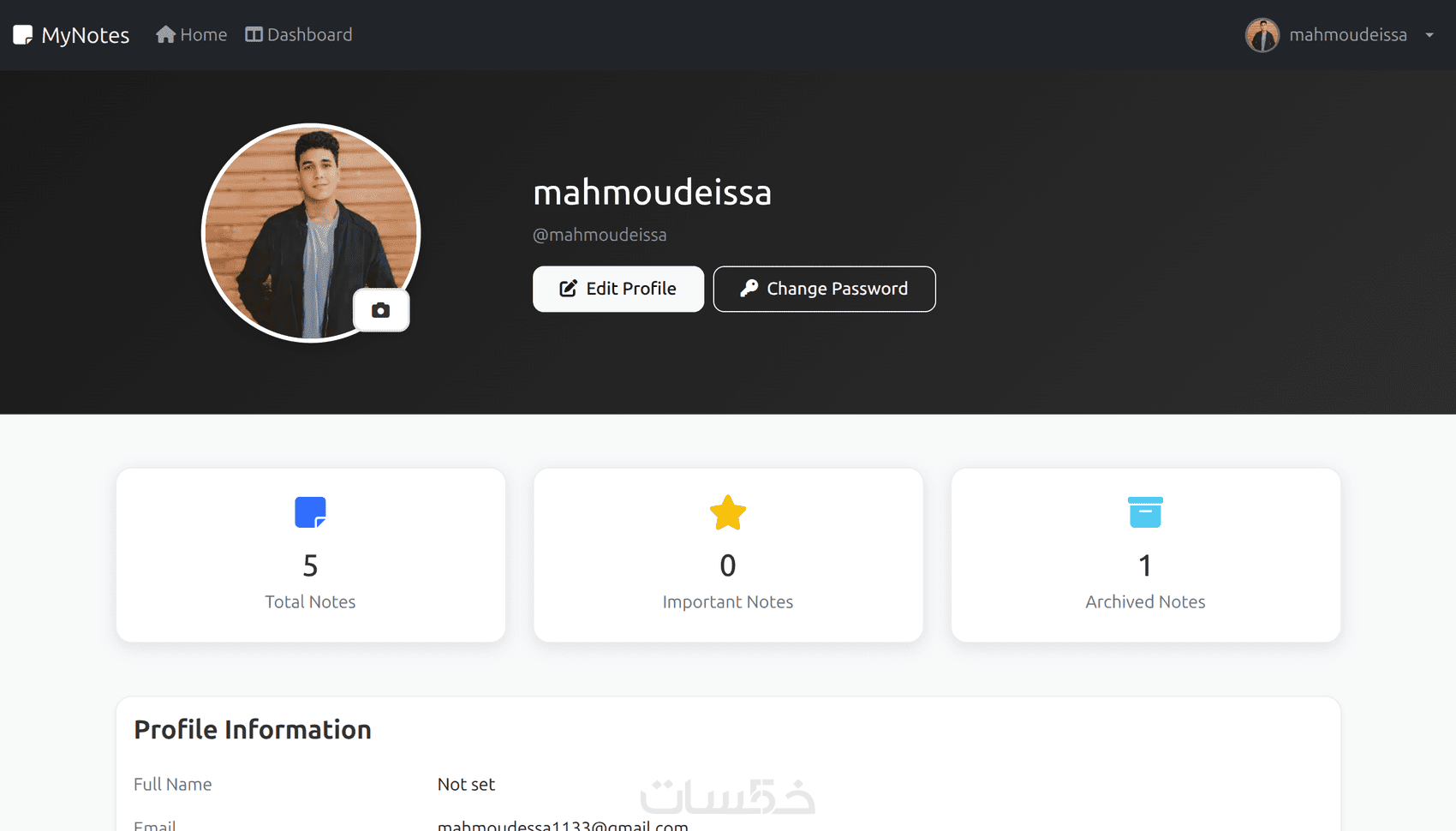Screen dimensions: 1456x831
Task: Click the Dashboard columns icon in navbar
Action: (x=254, y=34)
